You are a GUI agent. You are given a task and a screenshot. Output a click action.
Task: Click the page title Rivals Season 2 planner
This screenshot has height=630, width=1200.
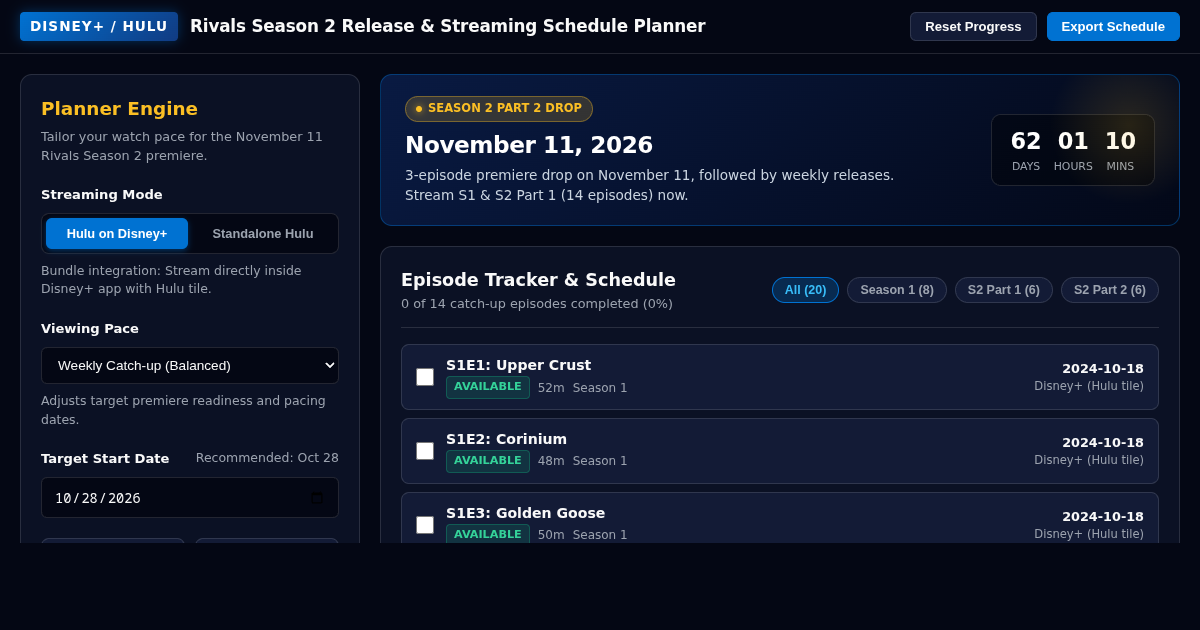pyautogui.click(x=447, y=26)
